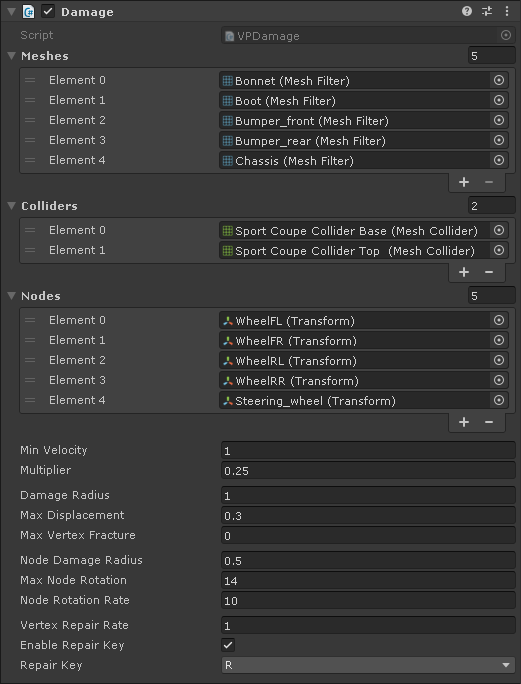Image resolution: width=521 pixels, height=684 pixels.
Task: Collapse the Colliders list
Action: pos(12,206)
